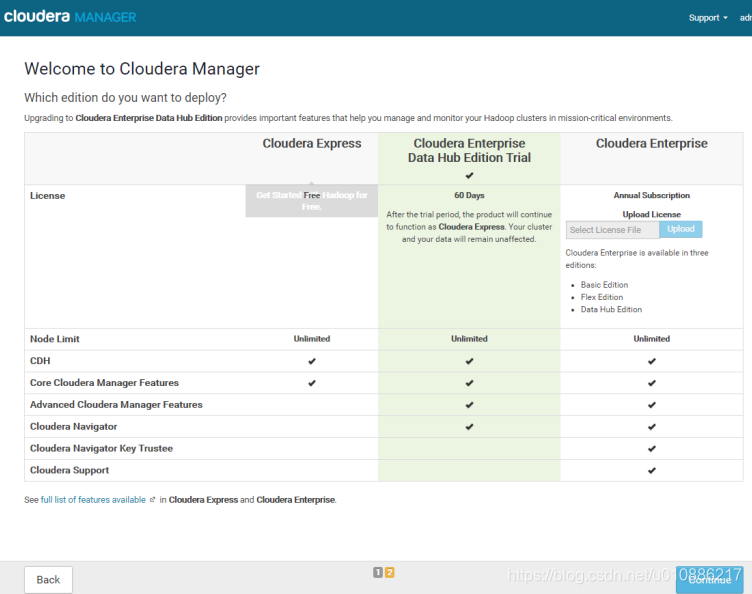Click Core Cloudera Manager Features checkmark for Enterprise

point(651,383)
